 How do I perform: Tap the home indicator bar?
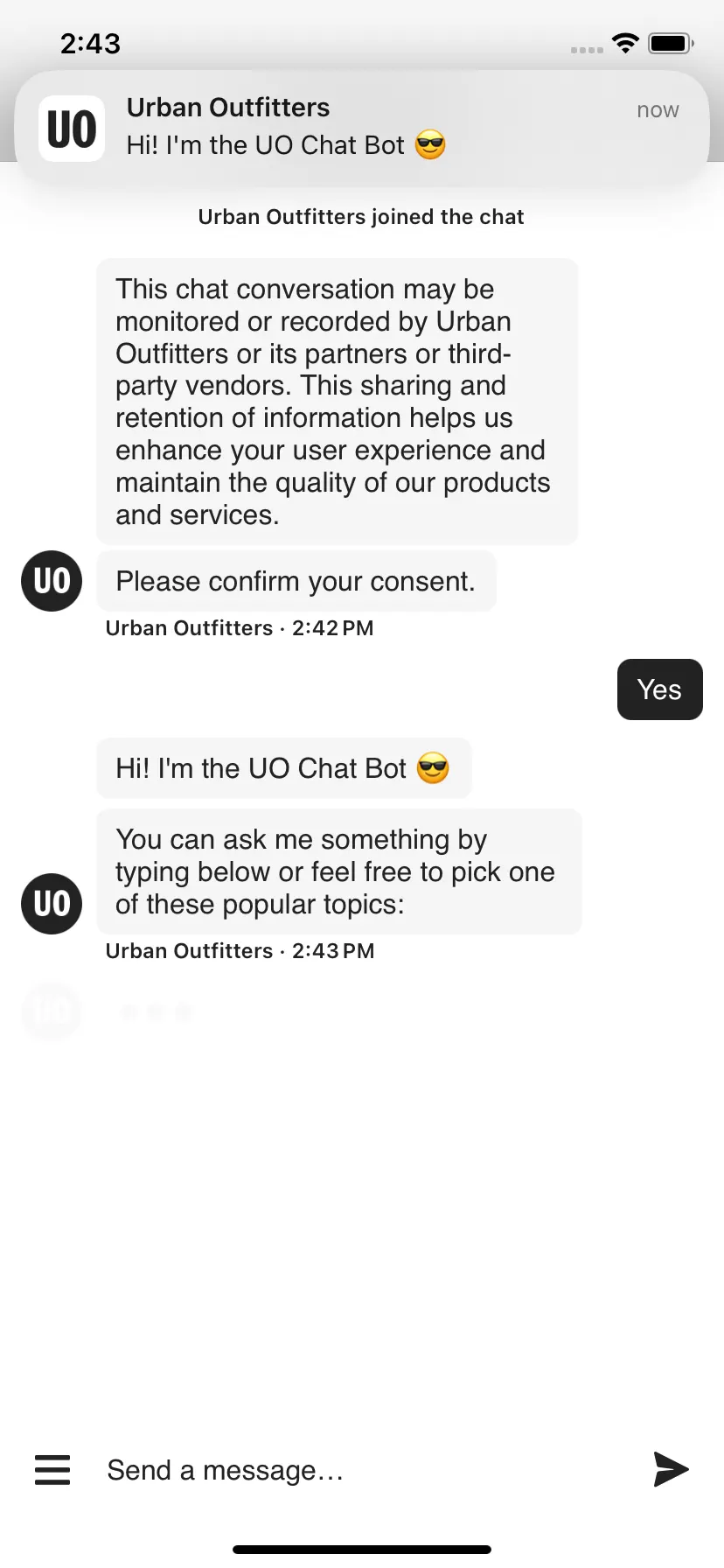click(x=362, y=1550)
